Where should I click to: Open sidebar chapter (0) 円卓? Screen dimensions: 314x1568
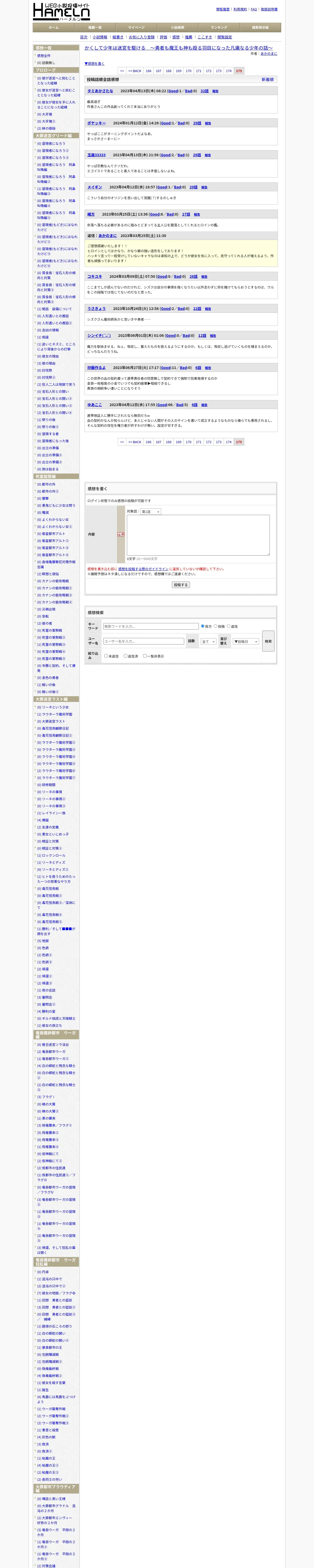pyautogui.click(x=43, y=1272)
